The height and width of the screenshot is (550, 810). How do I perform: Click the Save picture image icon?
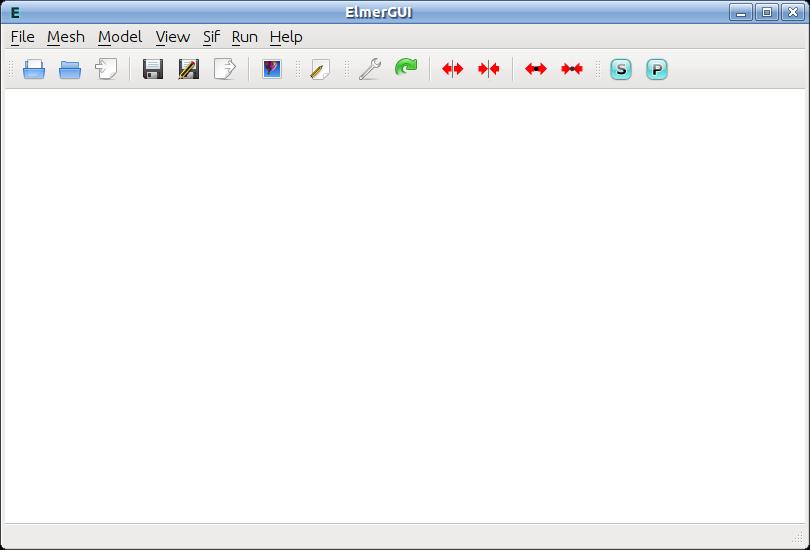coord(272,69)
